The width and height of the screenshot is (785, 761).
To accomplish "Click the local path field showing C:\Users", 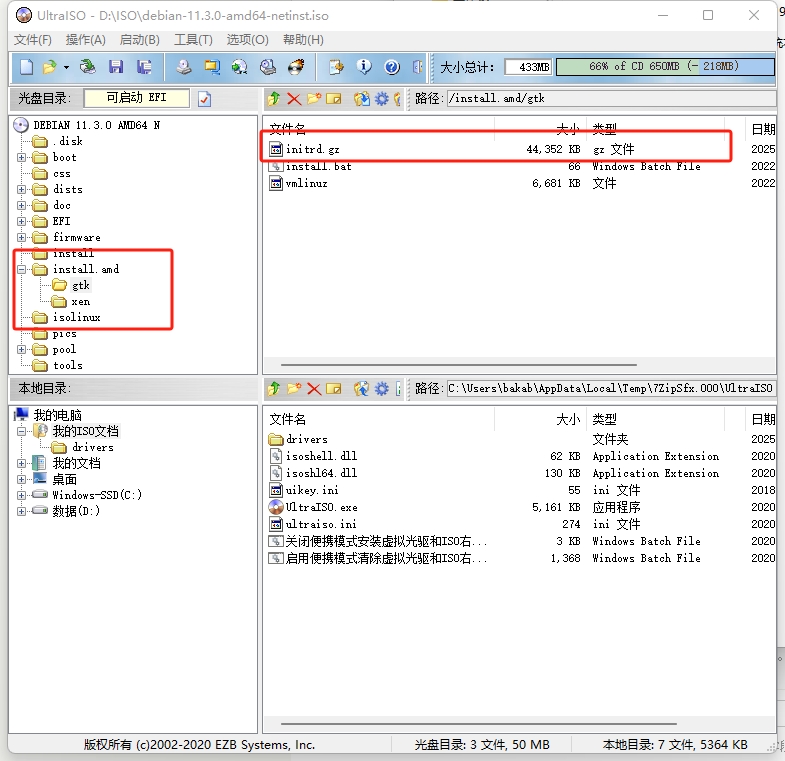I will click(611, 389).
